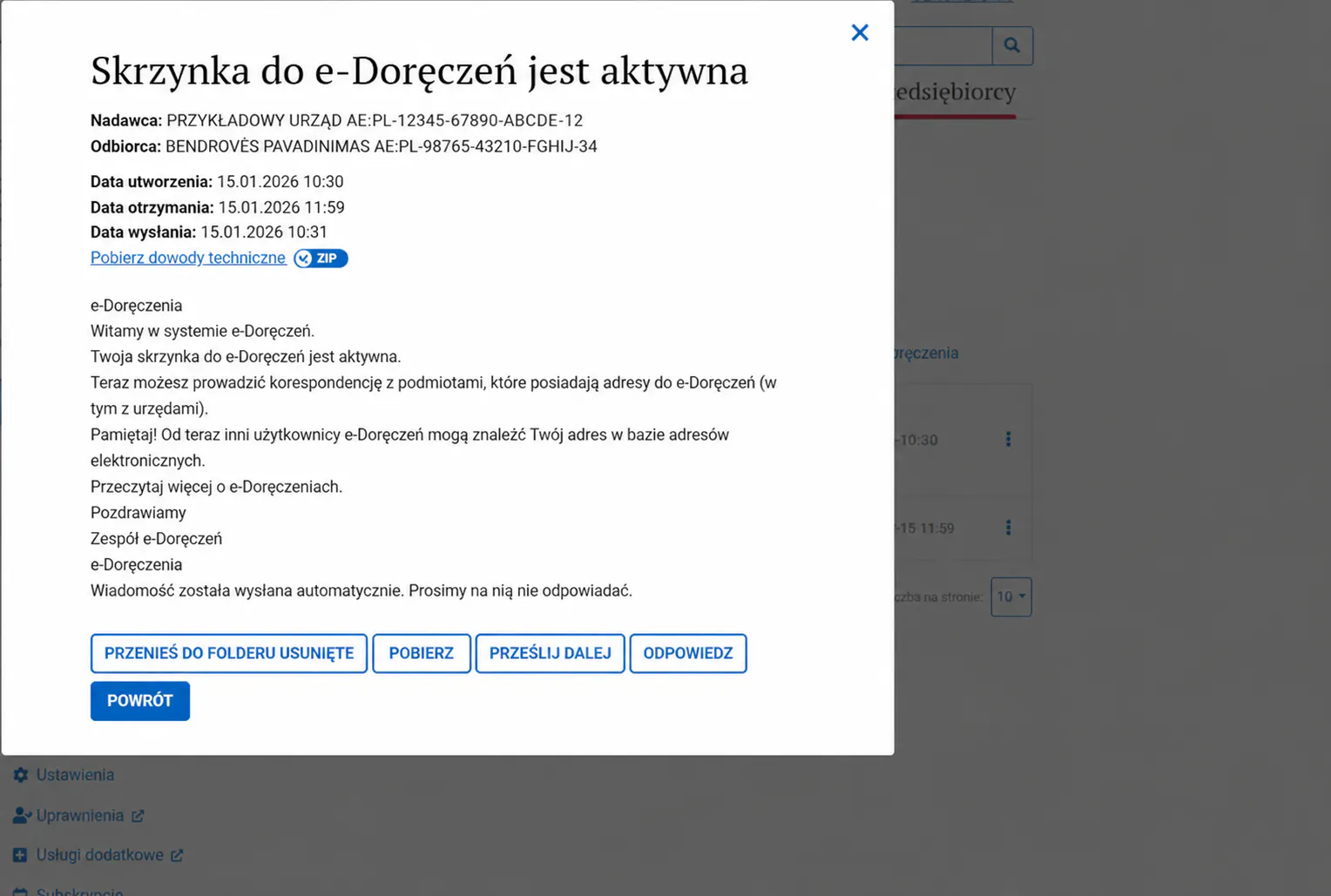Open Uprawnienia in the sidebar

(x=80, y=816)
